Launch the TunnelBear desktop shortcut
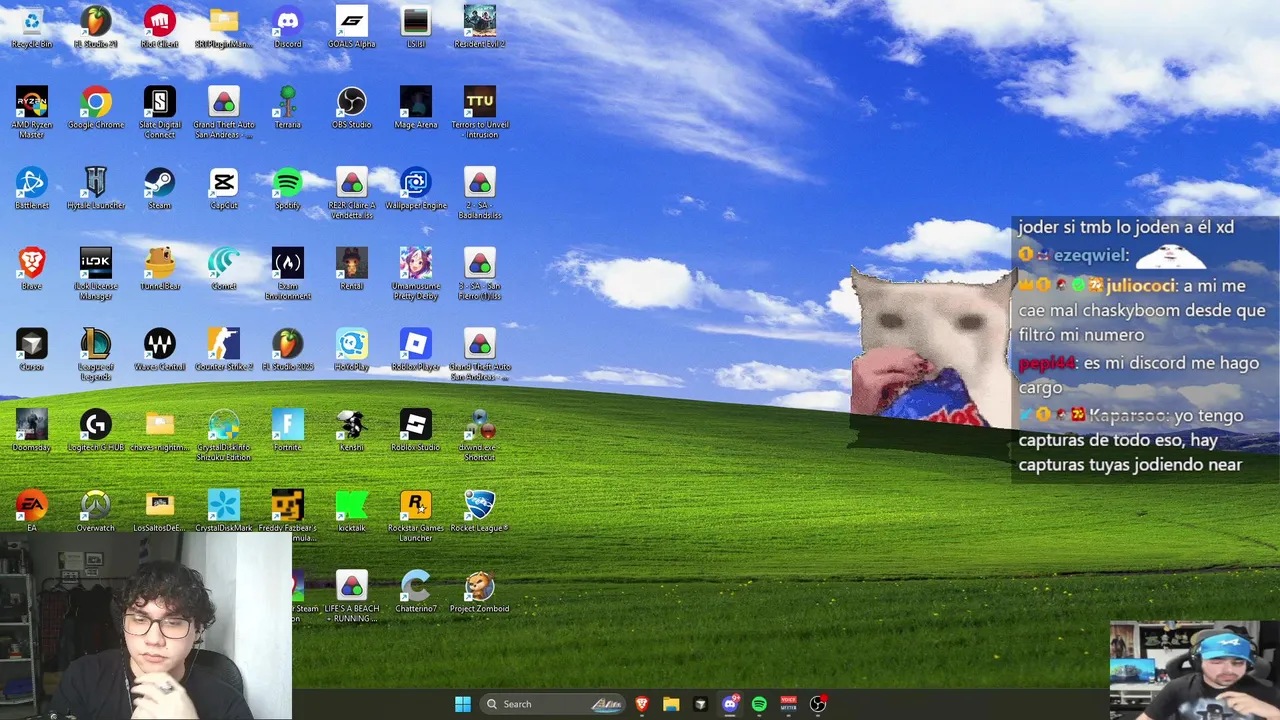Image resolution: width=1280 pixels, height=720 pixels. [x=160, y=269]
